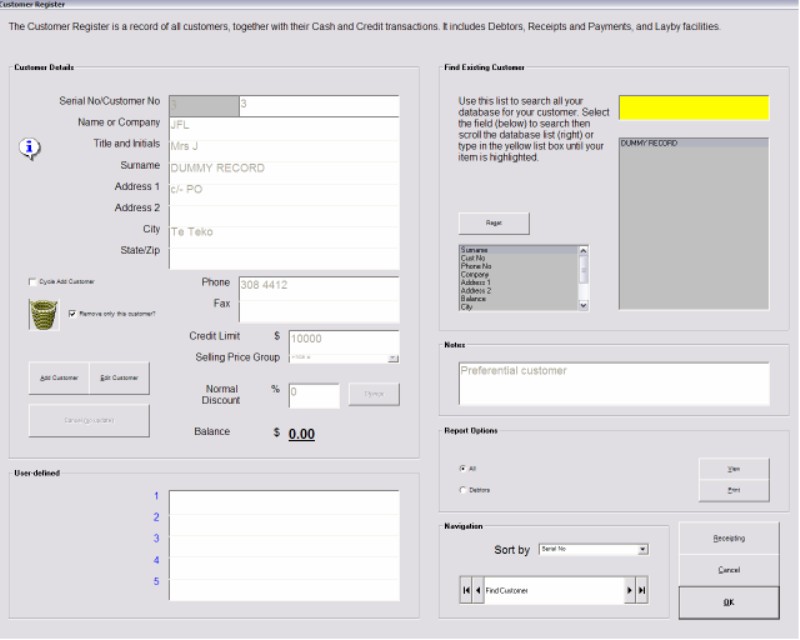This screenshot has height=640, width=800.
Task: Go to the previous customer record
Action: click(477, 591)
